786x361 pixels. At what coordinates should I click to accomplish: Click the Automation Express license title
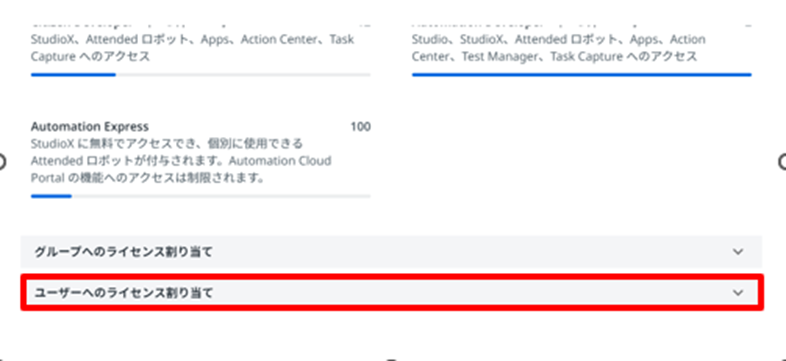(90, 126)
